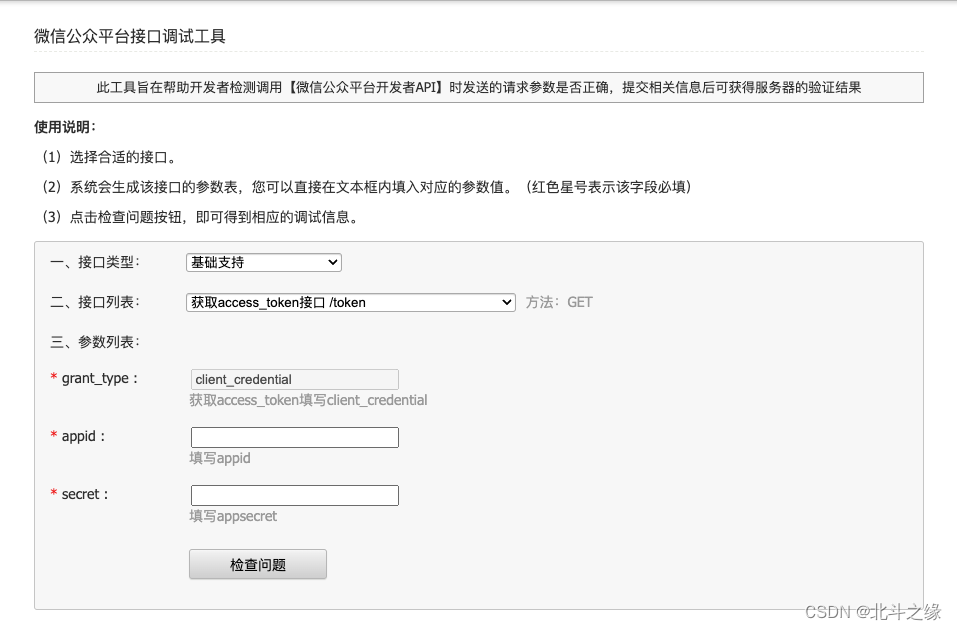The image size is (957, 630).
Task: Click the 方法: GET label
Action: pyautogui.click(x=559, y=302)
